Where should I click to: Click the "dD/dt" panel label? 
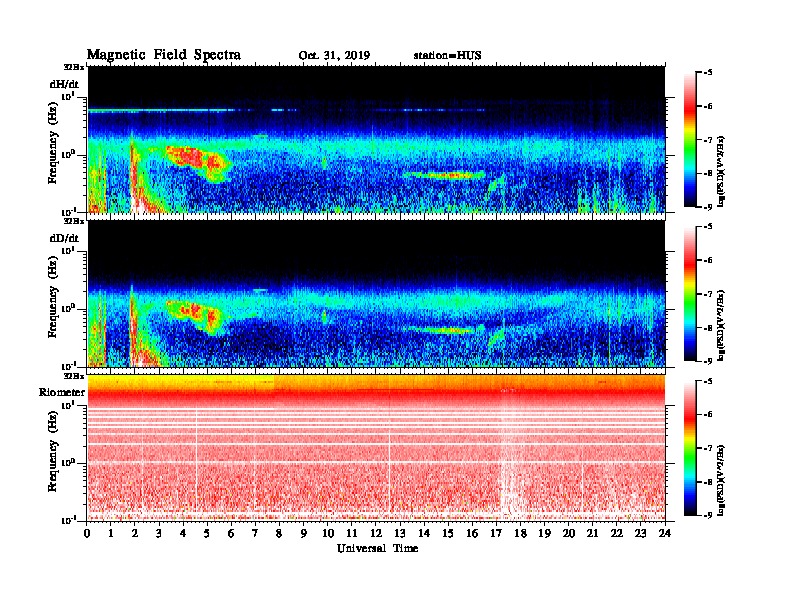point(64,238)
